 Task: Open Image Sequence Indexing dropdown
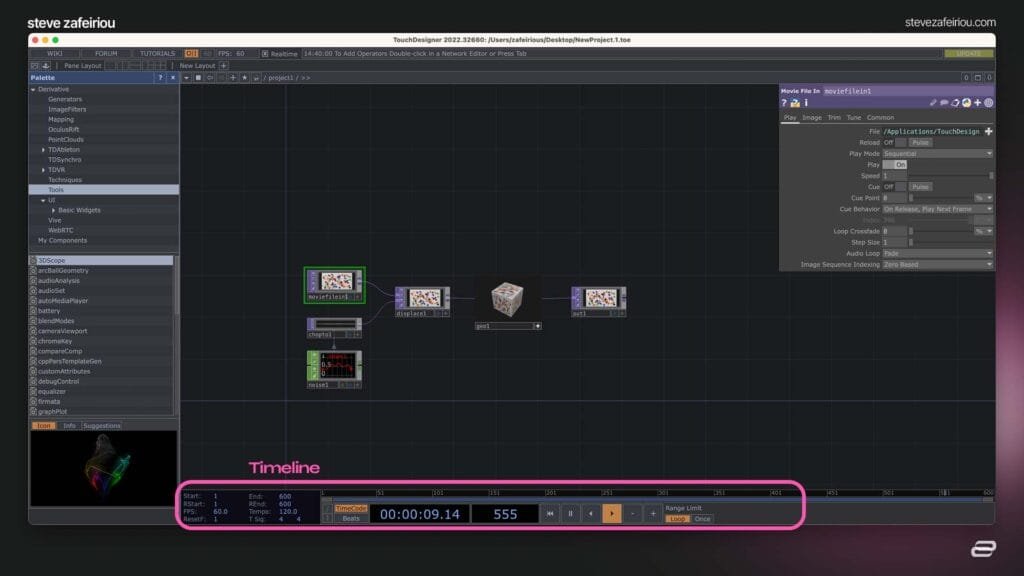[x=938, y=264]
